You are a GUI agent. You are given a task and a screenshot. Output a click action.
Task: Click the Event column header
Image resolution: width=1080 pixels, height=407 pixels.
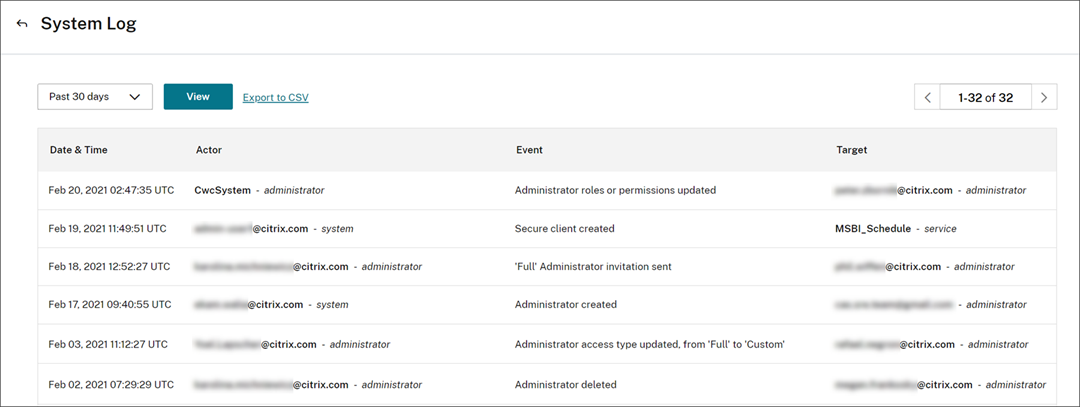point(529,150)
